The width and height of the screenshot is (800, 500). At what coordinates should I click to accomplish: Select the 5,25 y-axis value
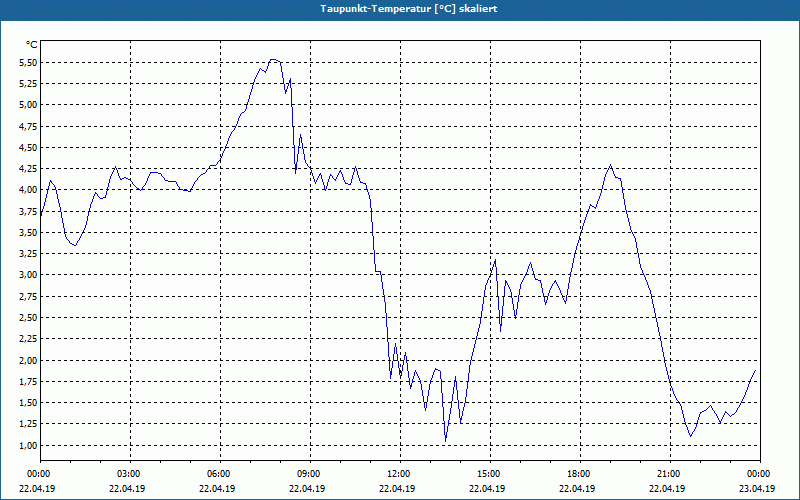[x=28, y=84]
